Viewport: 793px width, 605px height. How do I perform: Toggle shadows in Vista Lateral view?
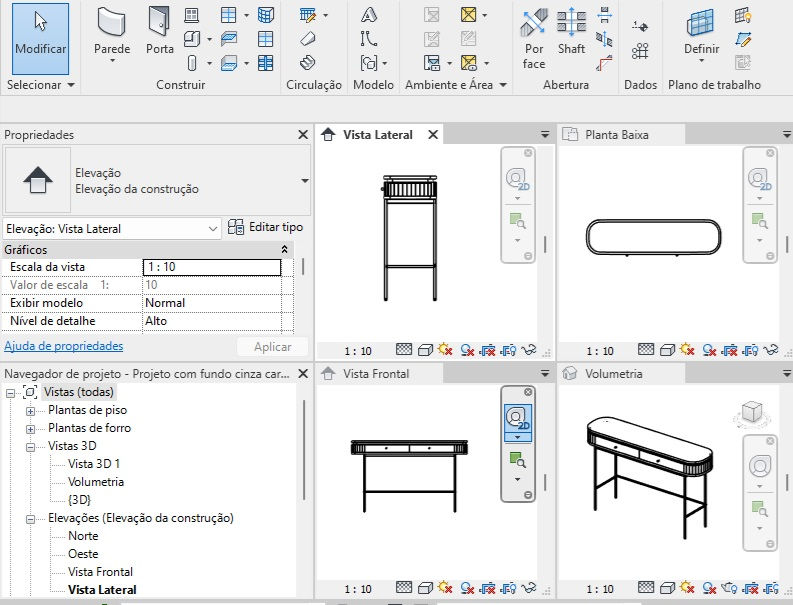tap(466, 350)
